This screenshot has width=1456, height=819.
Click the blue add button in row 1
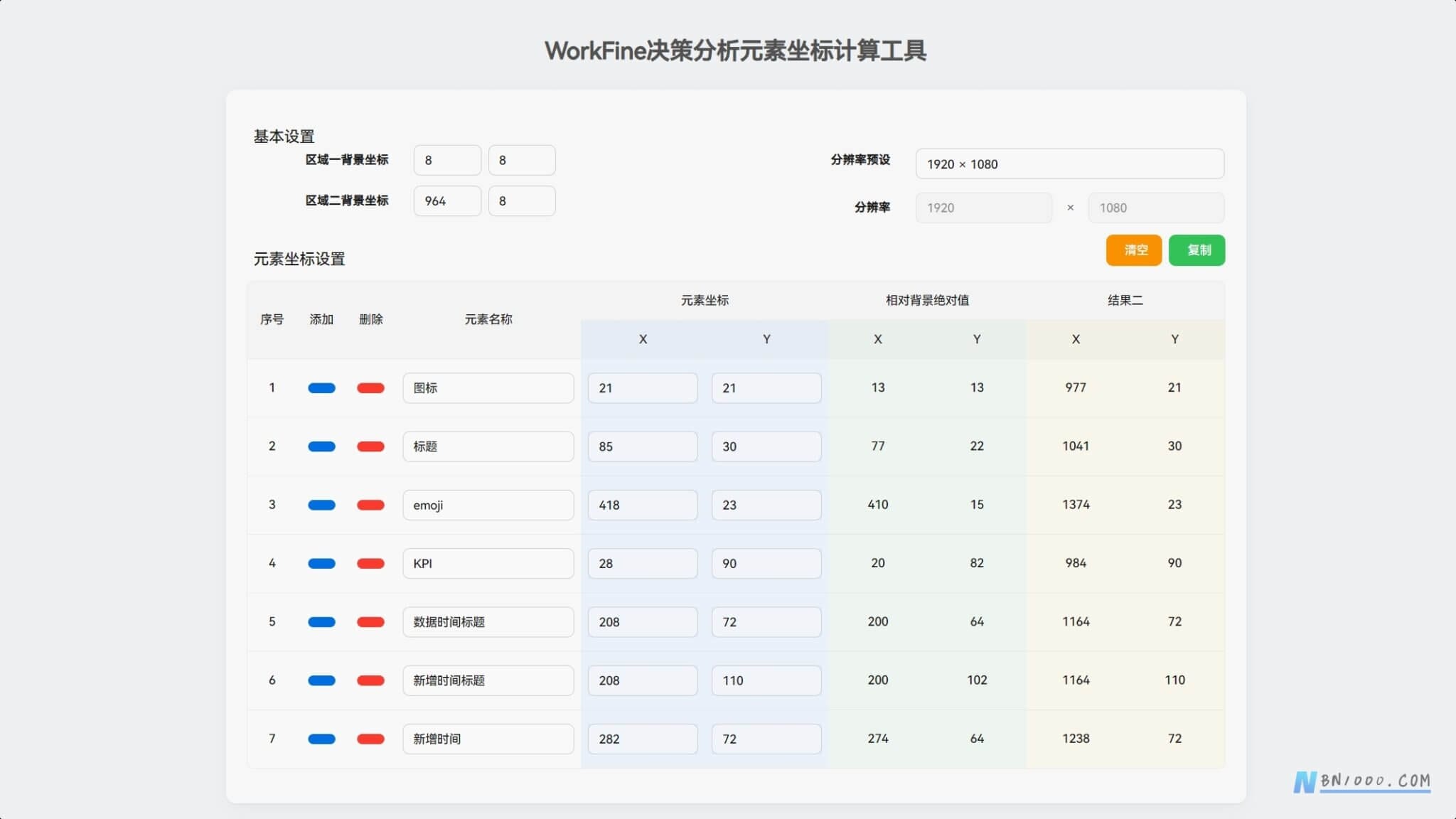321,388
